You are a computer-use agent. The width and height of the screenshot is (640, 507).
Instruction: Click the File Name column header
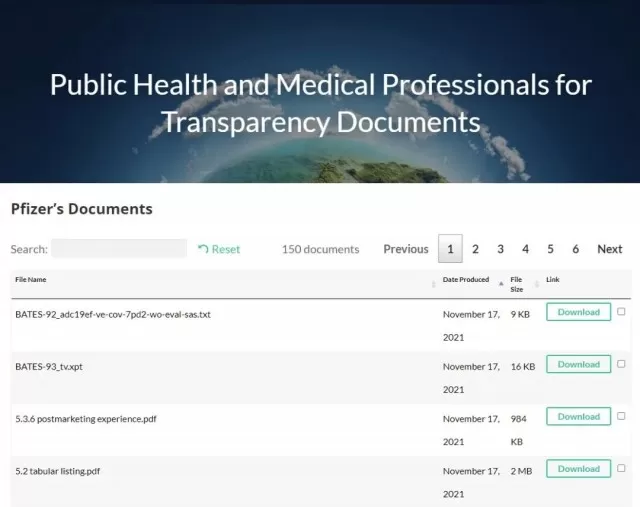point(31,280)
